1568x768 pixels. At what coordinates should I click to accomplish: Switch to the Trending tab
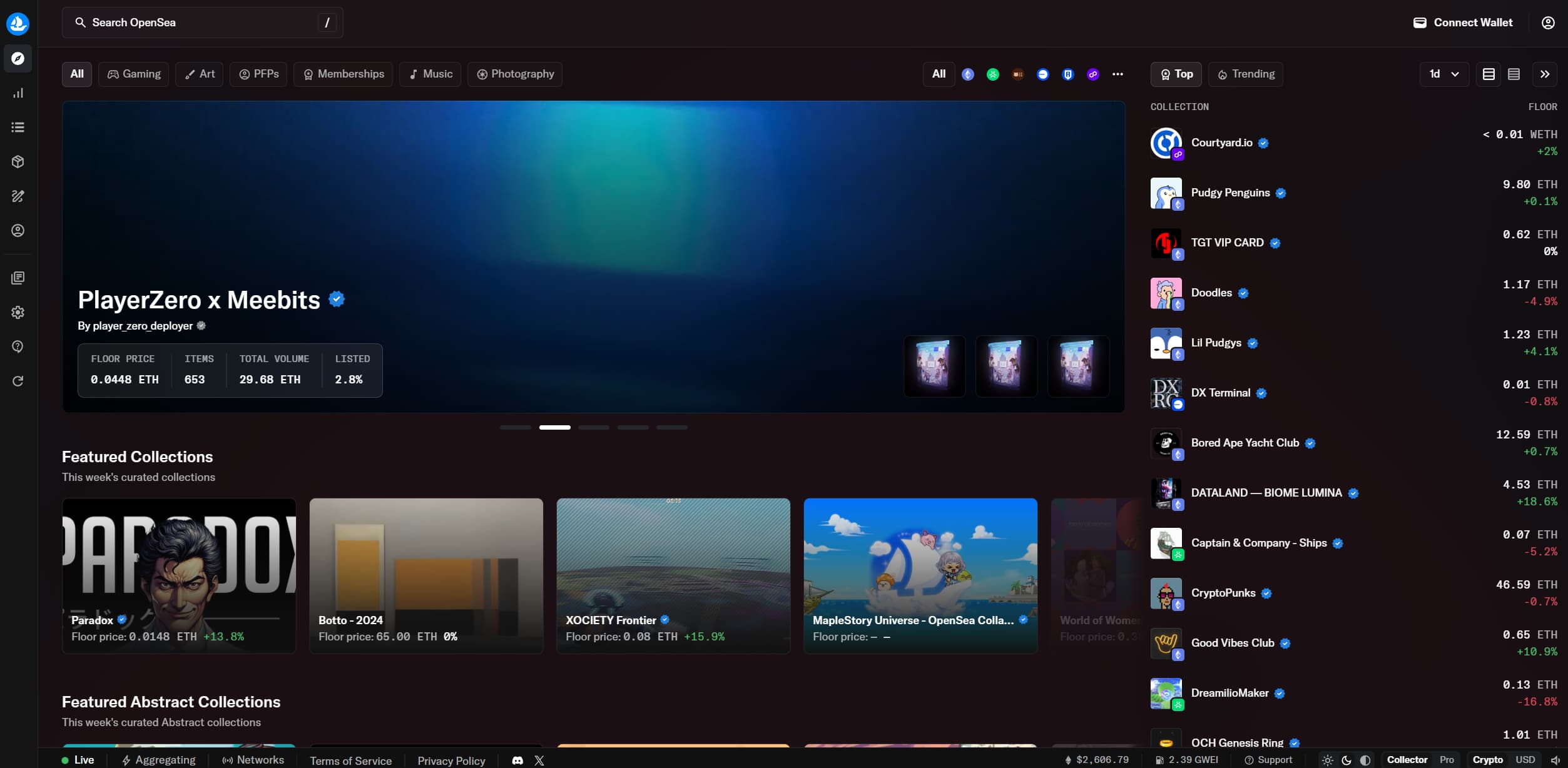1245,74
